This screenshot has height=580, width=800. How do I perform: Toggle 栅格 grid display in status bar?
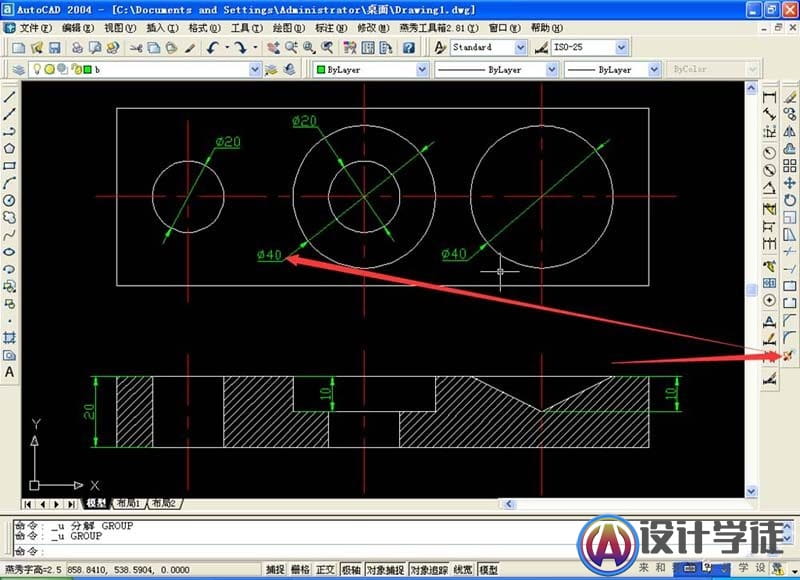coord(300,569)
